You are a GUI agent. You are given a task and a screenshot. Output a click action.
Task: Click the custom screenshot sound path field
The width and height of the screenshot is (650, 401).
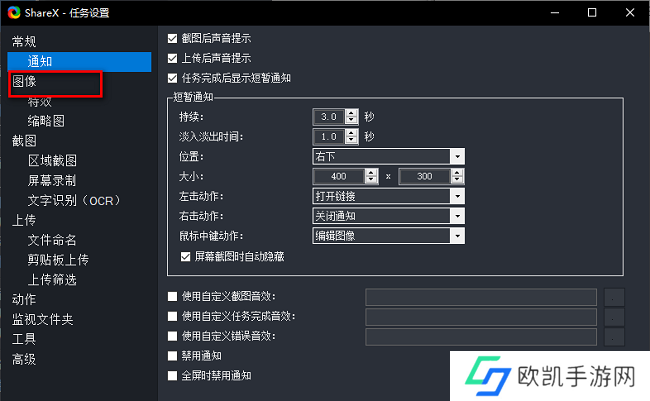(481, 297)
